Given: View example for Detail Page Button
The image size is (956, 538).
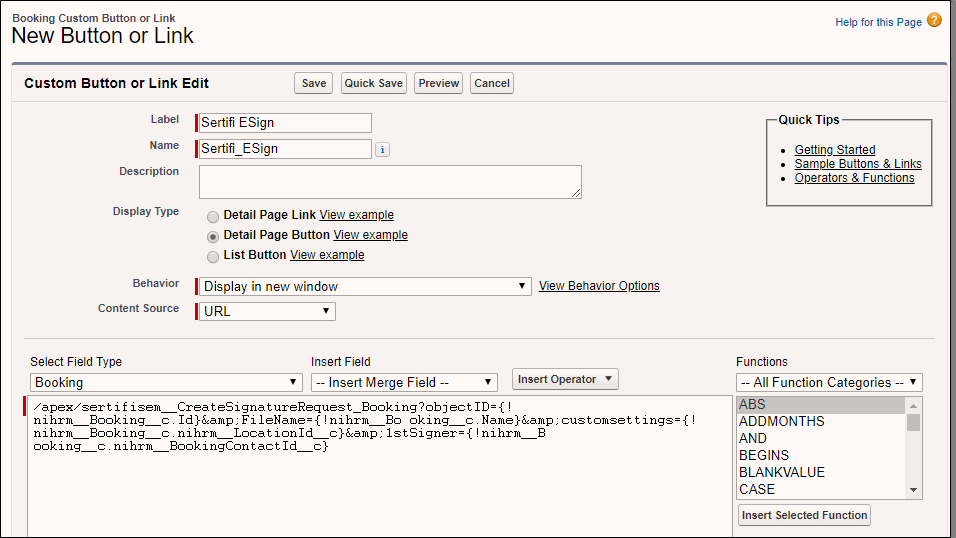Looking at the screenshot, I should click(371, 235).
